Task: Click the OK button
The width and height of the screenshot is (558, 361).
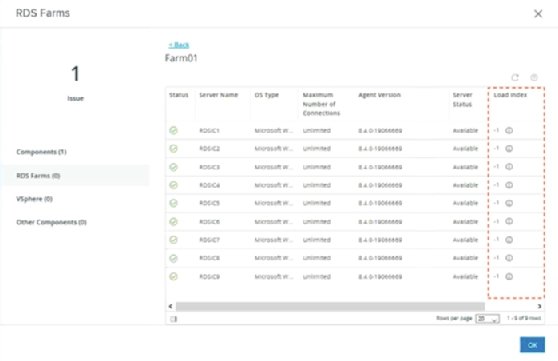Action: [532, 345]
